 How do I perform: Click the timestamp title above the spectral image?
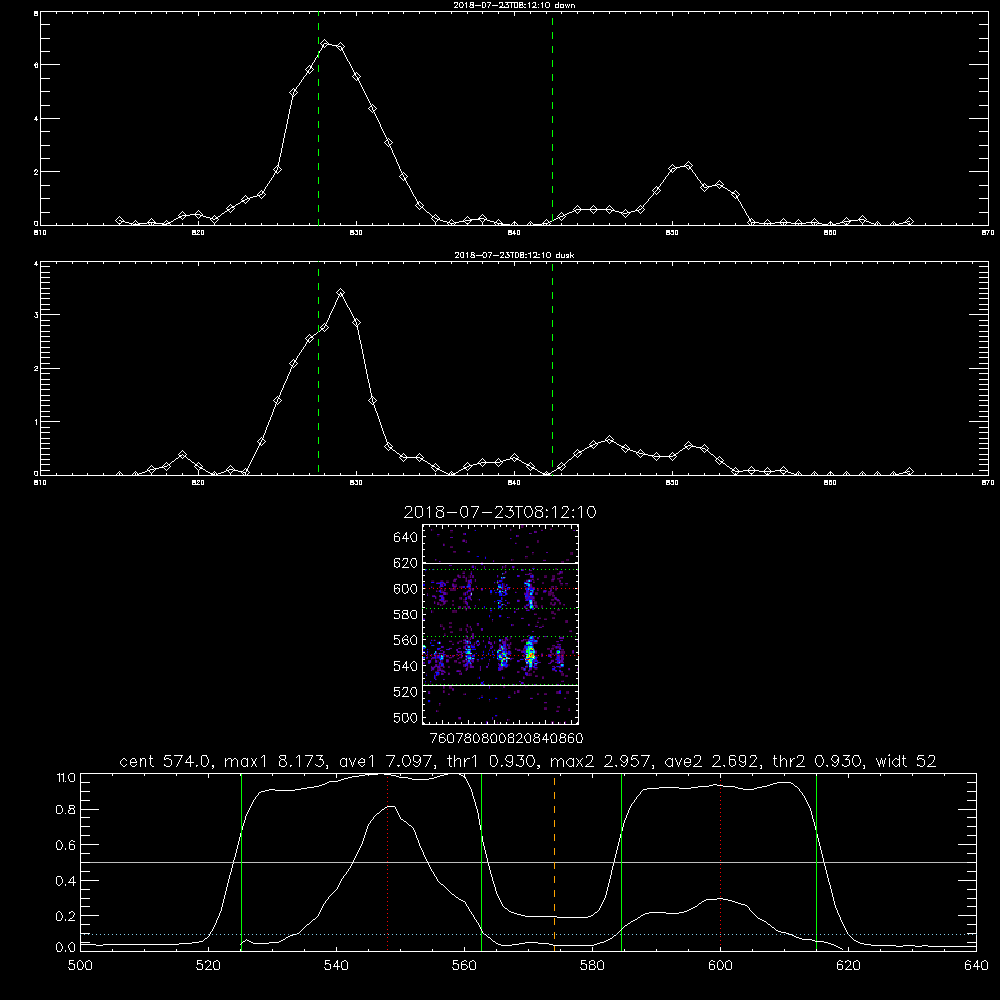(500, 512)
